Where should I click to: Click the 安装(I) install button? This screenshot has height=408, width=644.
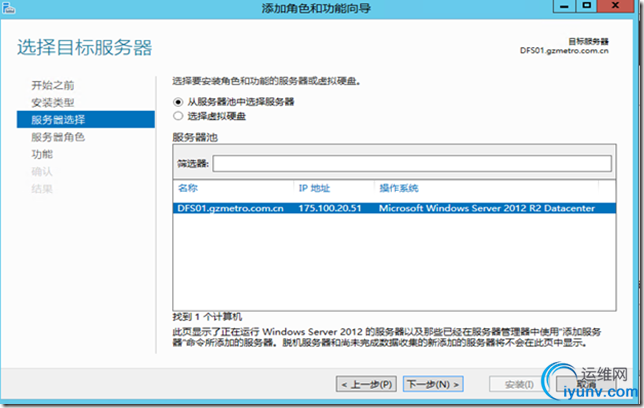point(519,384)
